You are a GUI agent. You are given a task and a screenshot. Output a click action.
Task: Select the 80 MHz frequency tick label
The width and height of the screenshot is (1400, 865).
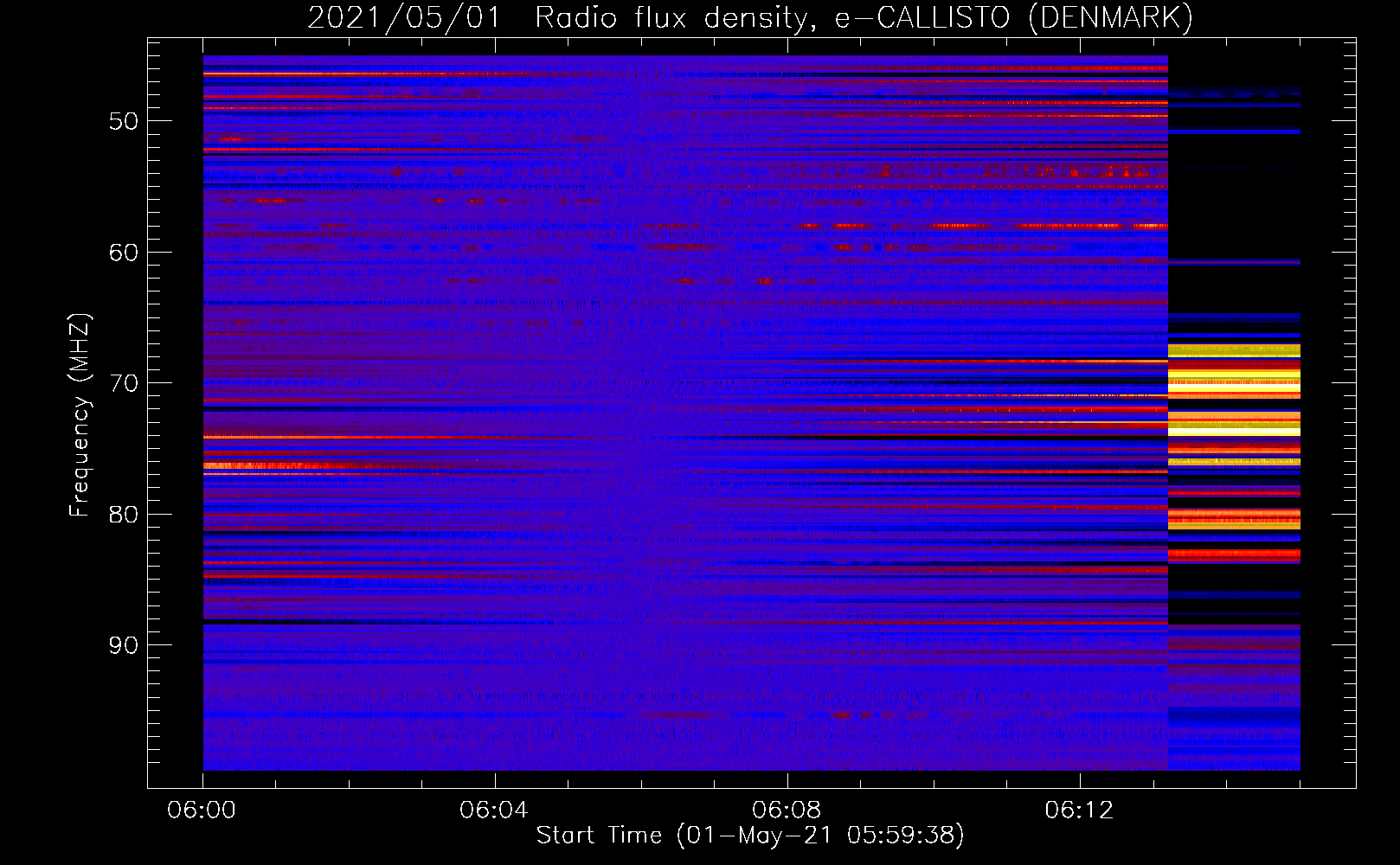coord(124,515)
